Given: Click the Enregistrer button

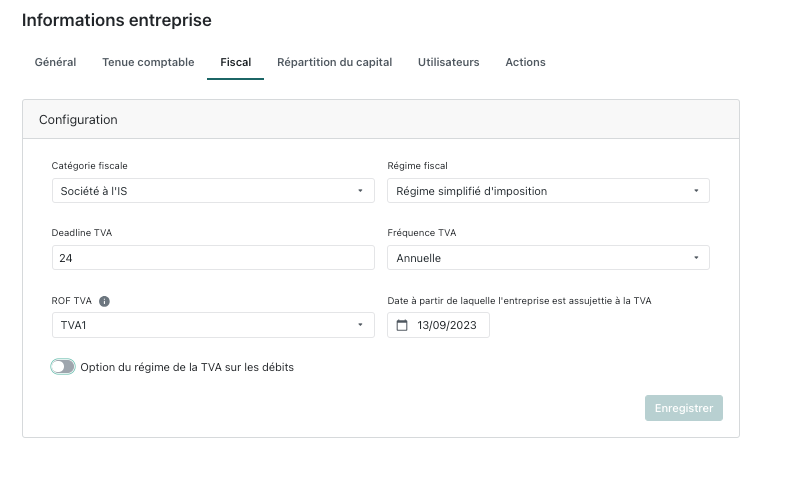Looking at the screenshot, I should 684,408.
